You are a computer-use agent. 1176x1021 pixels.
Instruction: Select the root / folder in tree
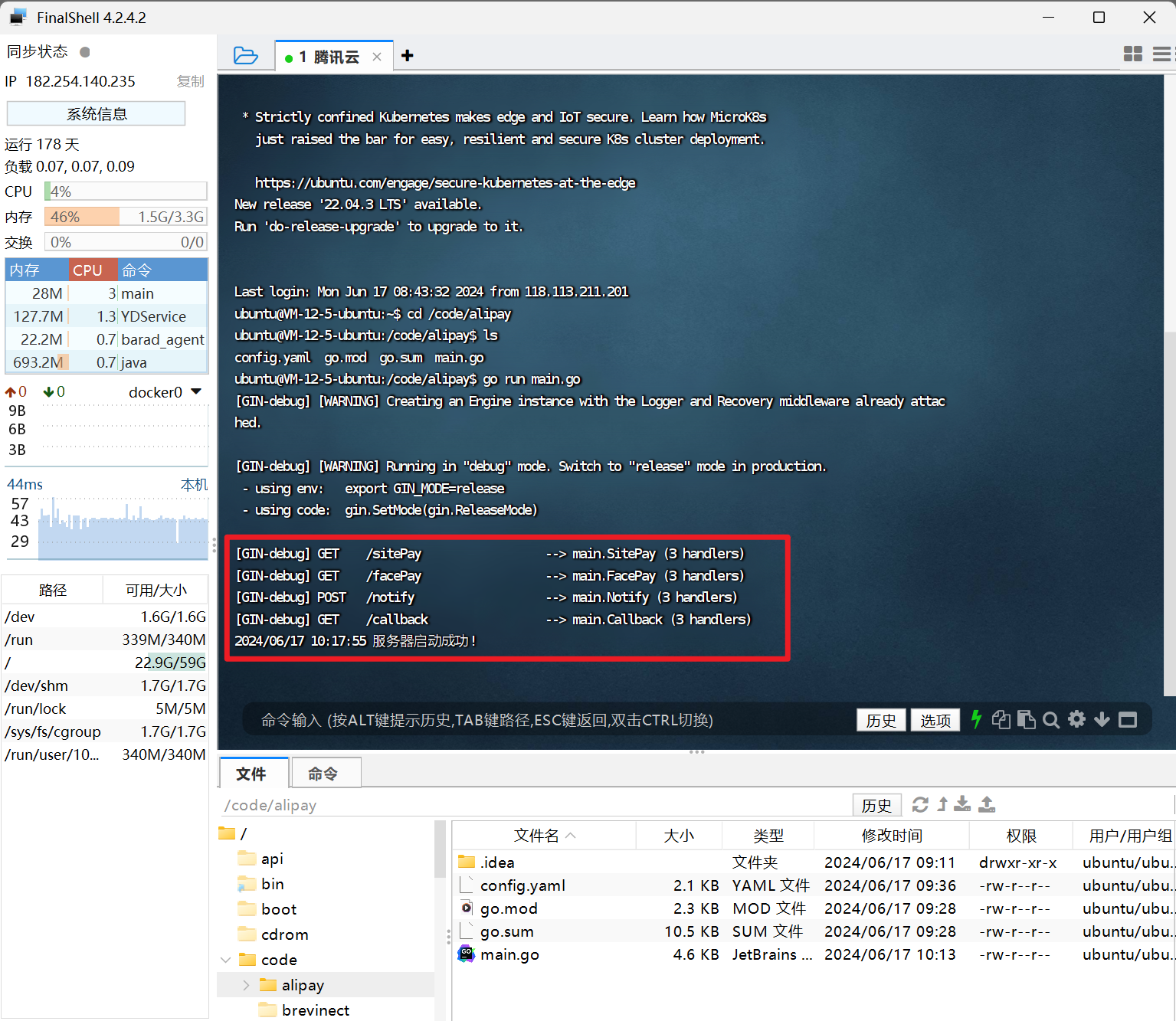pyautogui.click(x=233, y=833)
